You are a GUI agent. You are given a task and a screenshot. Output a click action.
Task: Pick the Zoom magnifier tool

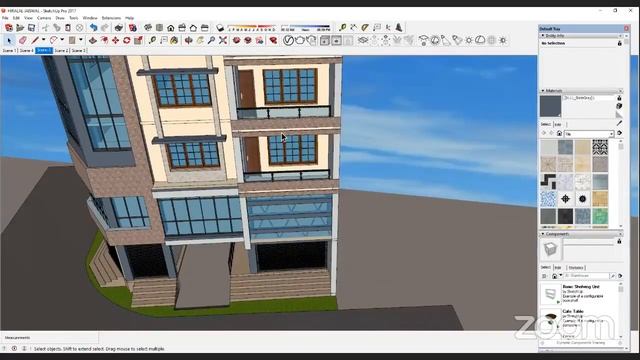click(x=211, y=40)
